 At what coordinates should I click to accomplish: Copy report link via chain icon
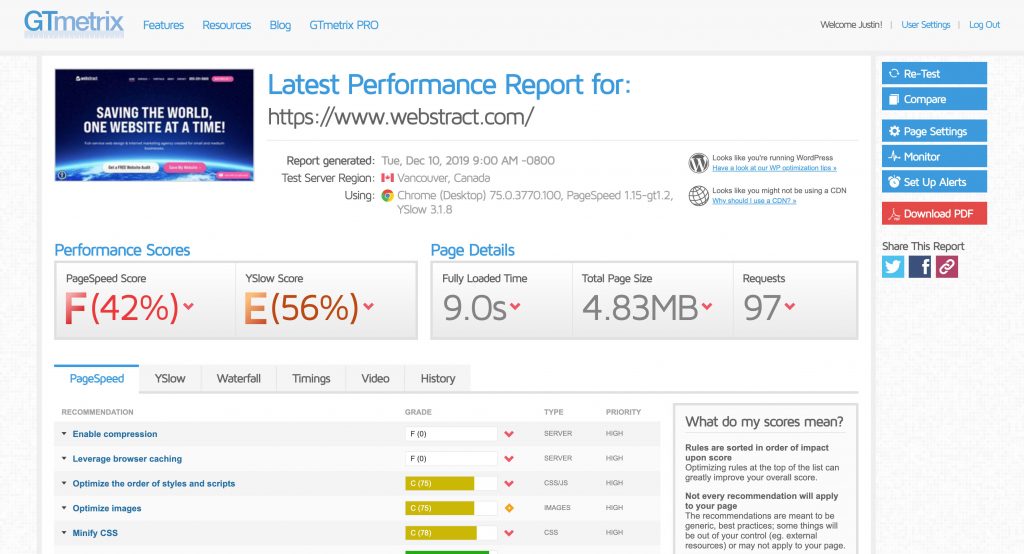(947, 266)
